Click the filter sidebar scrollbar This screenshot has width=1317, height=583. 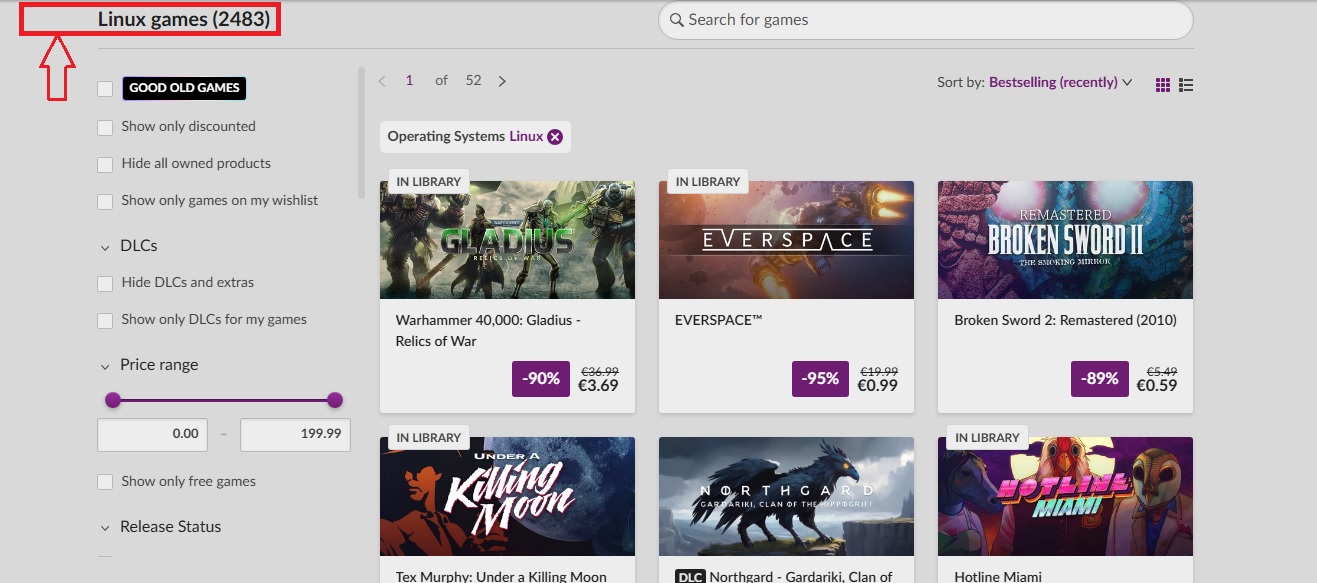pyautogui.click(x=361, y=132)
